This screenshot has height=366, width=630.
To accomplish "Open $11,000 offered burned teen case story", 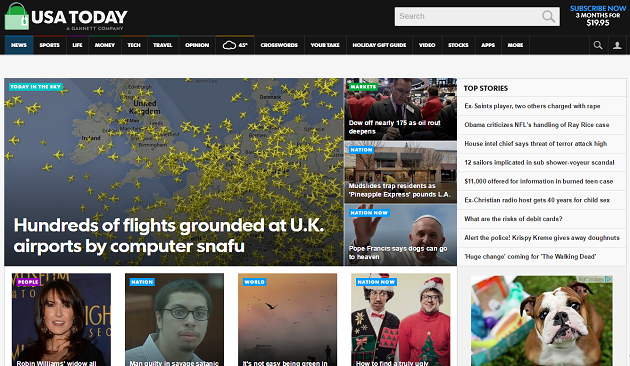I will [538, 182].
